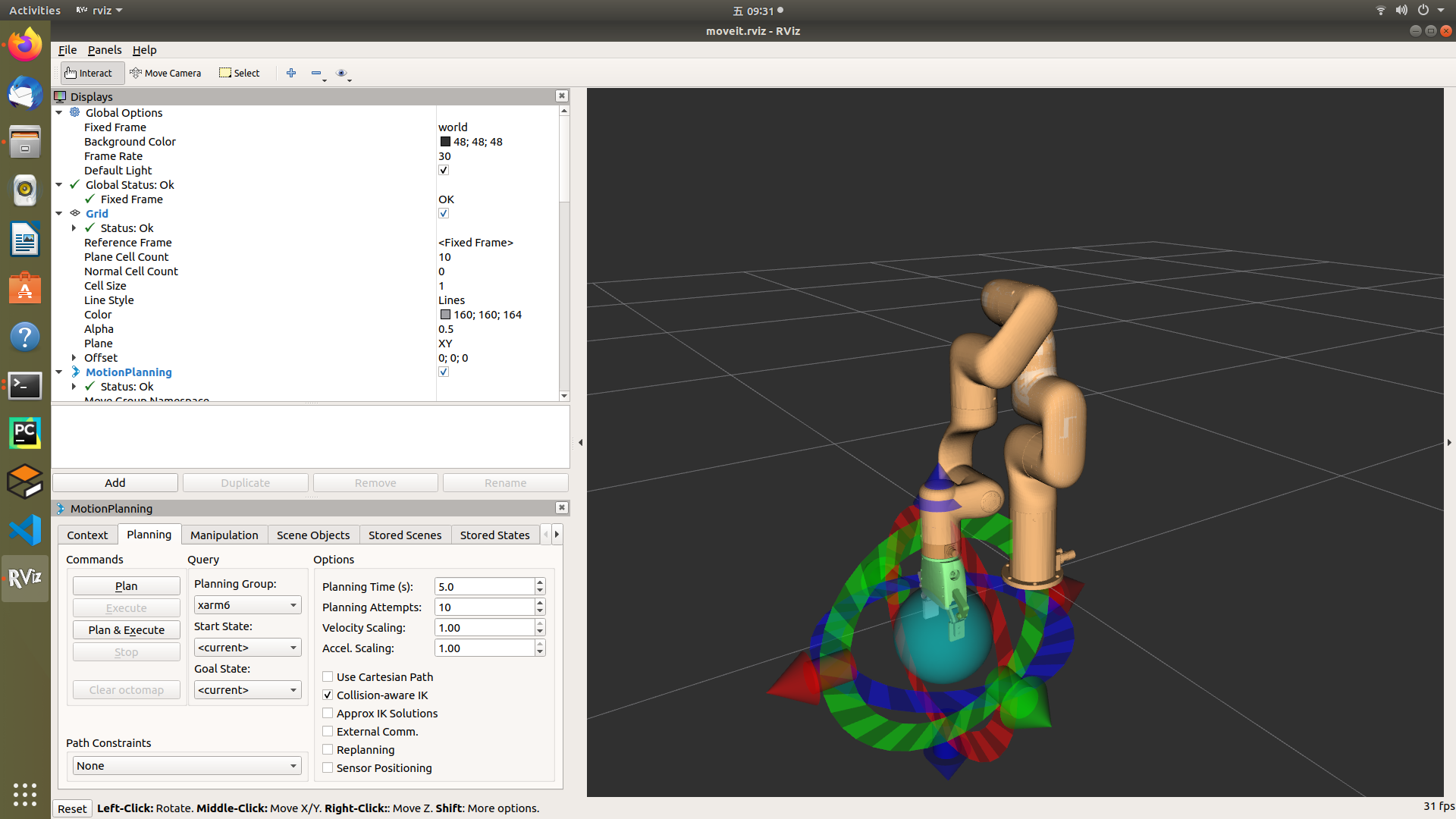The height and width of the screenshot is (819, 1456).
Task: Close the MotionPlanning panel
Action: (561, 507)
